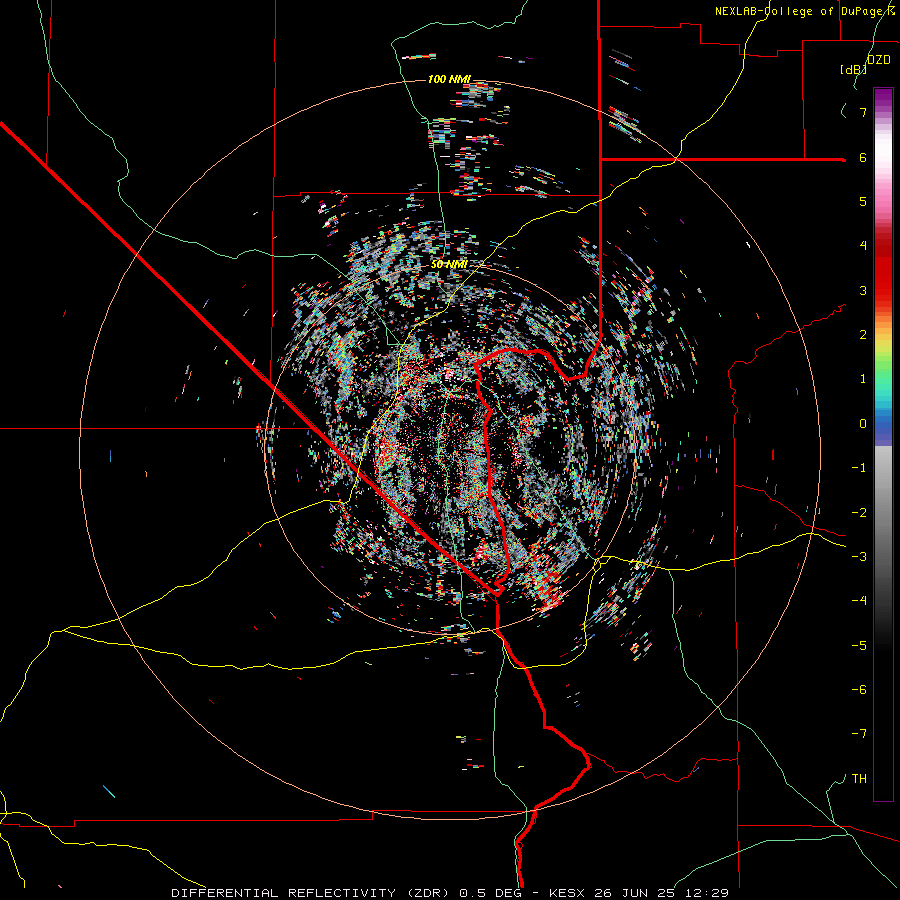
Task: Click the '0' value on color scale
Action: point(863,424)
